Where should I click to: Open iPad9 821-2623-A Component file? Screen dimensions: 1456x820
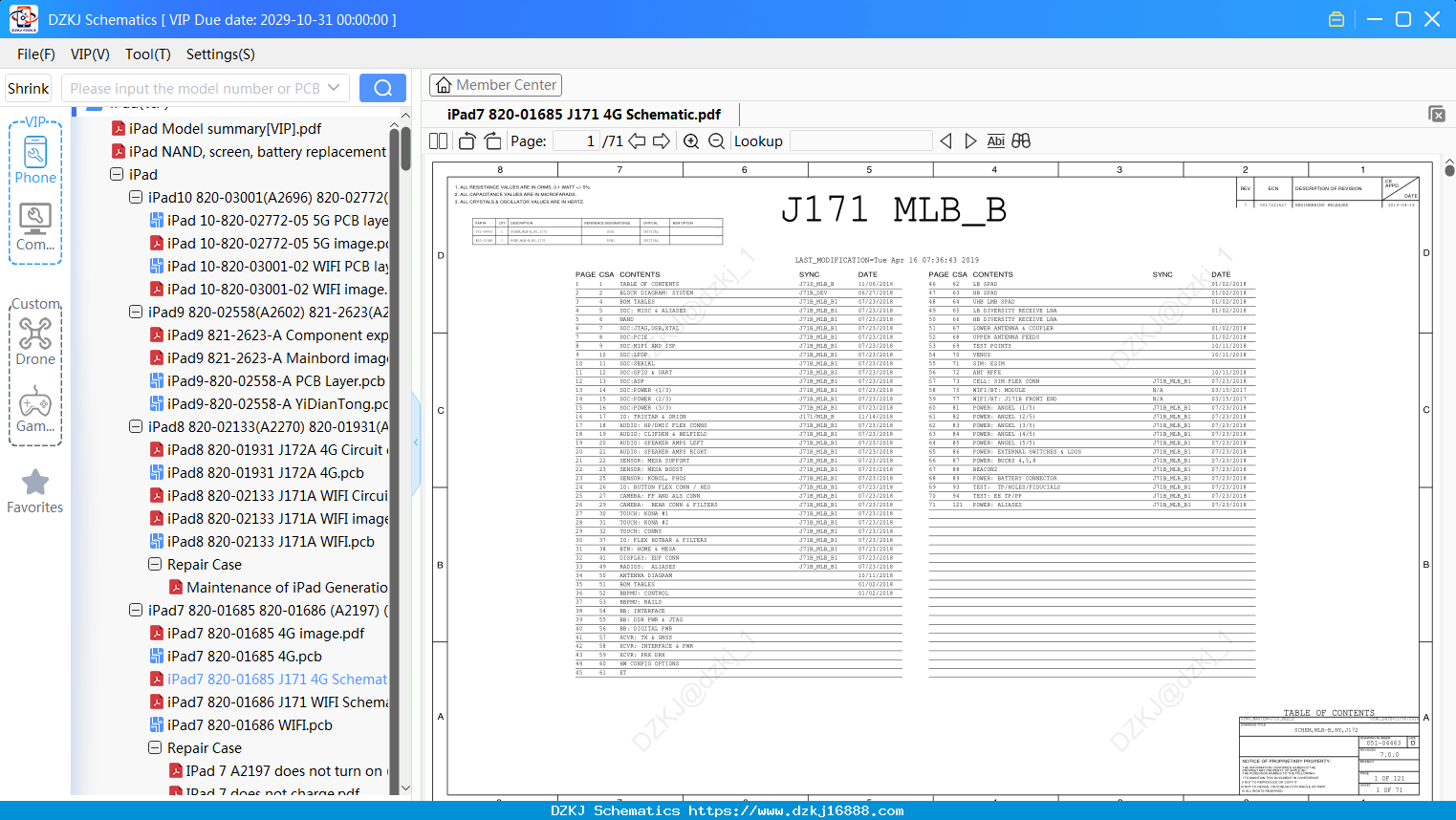269,335
